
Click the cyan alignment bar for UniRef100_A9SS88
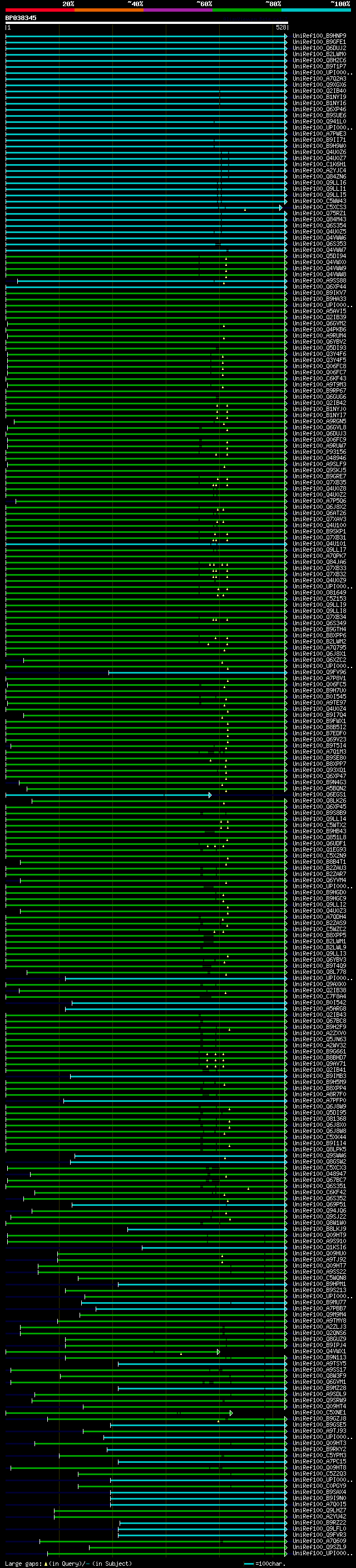pos(152,280)
